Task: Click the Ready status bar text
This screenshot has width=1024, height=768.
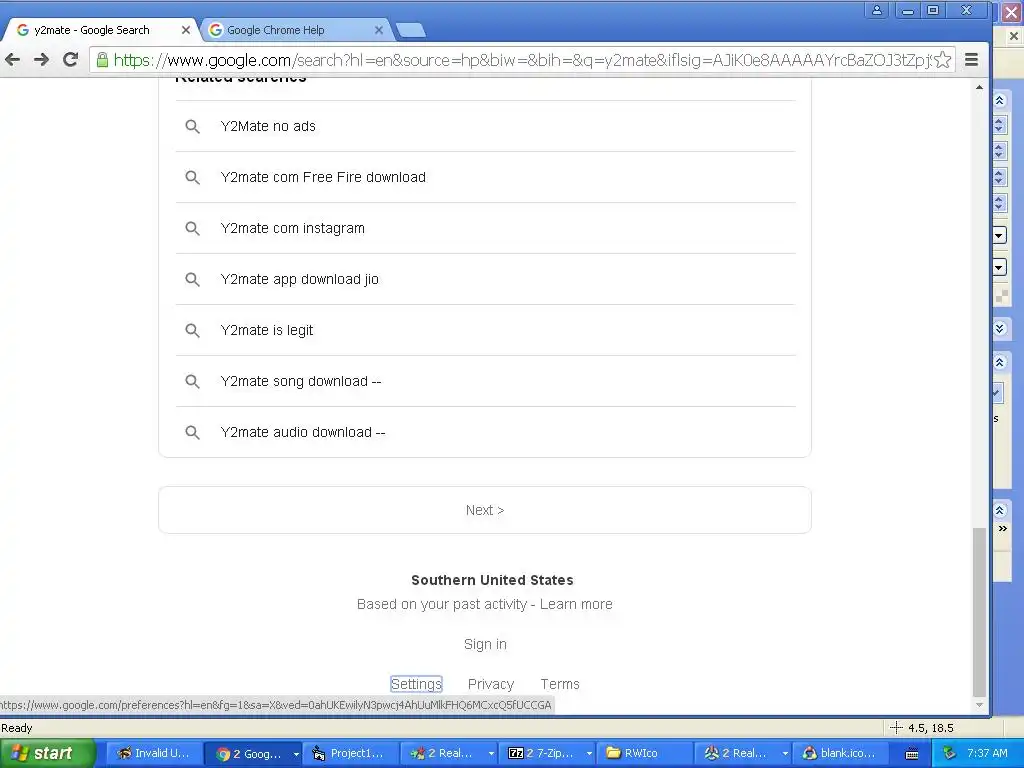Action: (x=17, y=728)
